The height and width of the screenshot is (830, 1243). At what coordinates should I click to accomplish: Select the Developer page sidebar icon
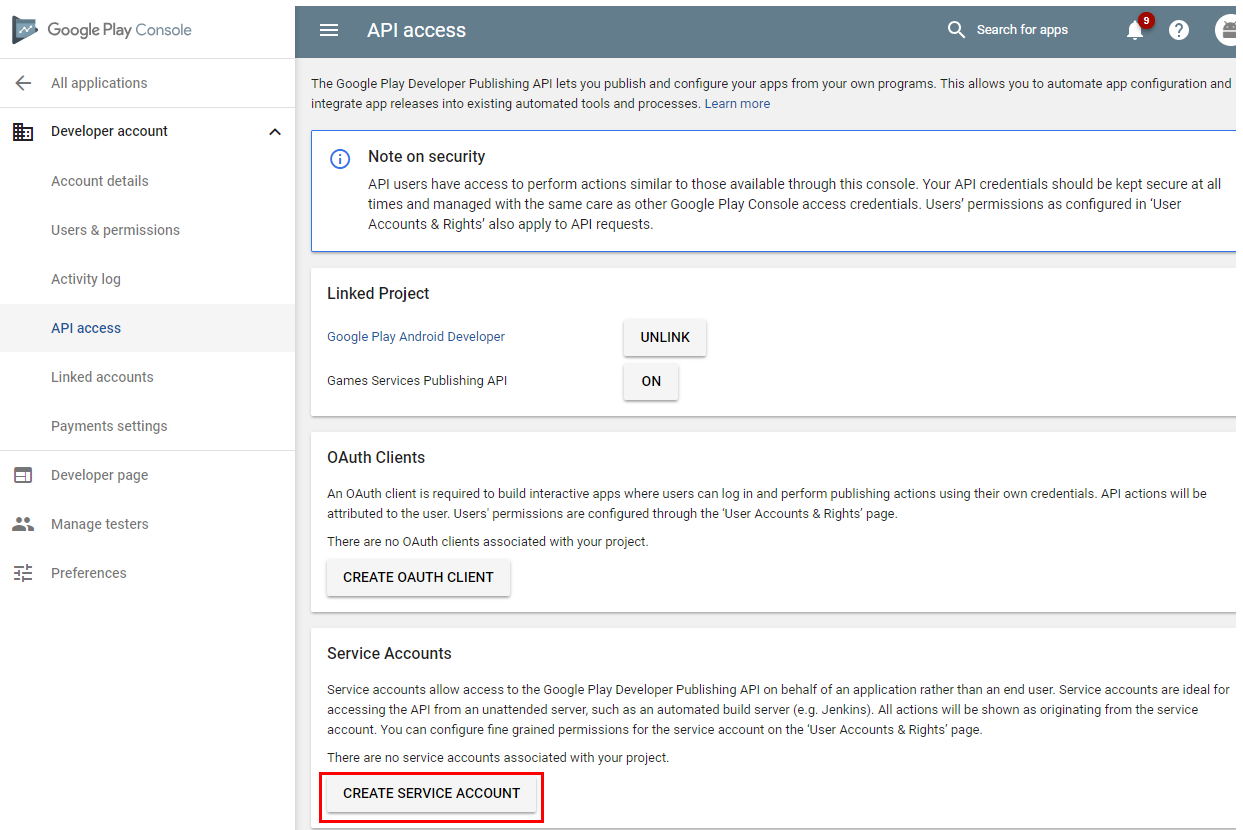pyautogui.click(x=22, y=474)
